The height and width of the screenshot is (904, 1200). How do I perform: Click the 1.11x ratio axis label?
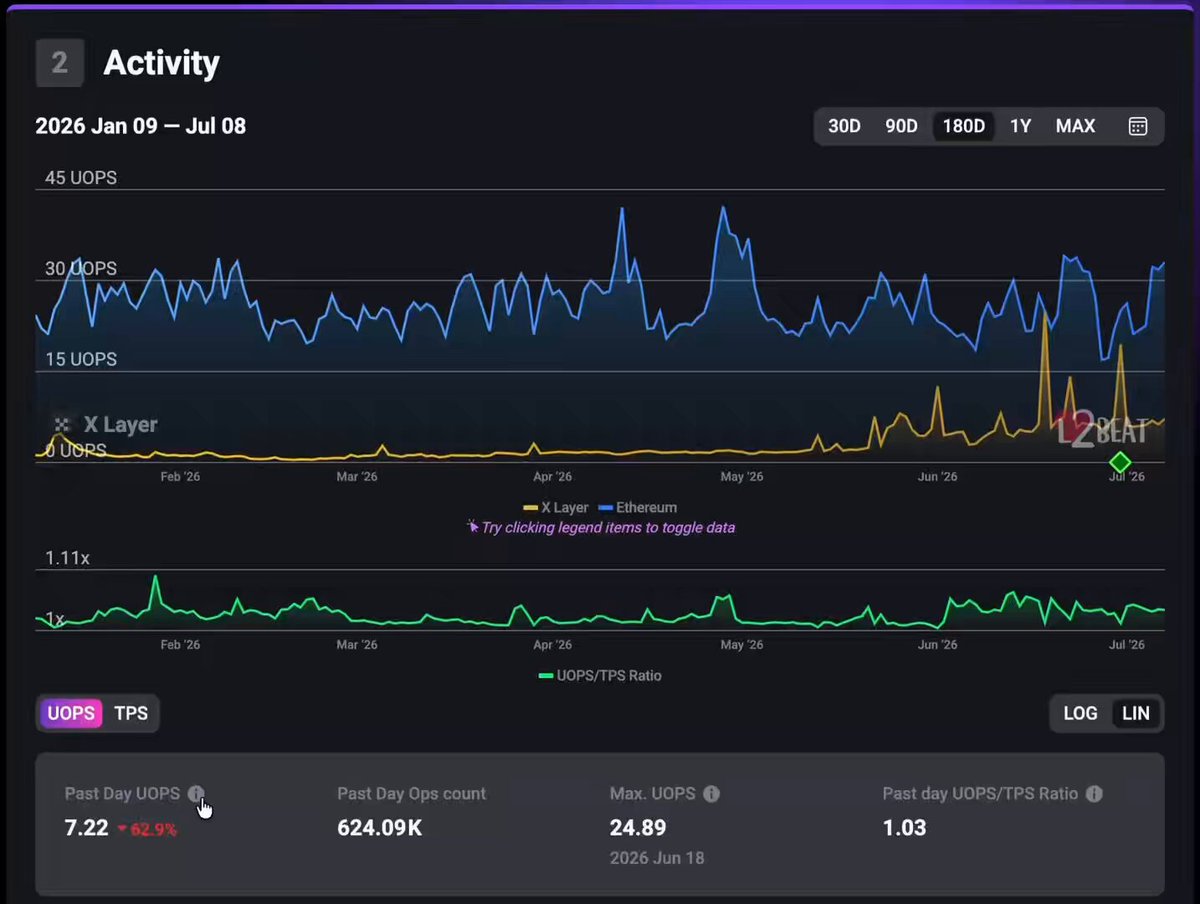click(x=67, y=558)
